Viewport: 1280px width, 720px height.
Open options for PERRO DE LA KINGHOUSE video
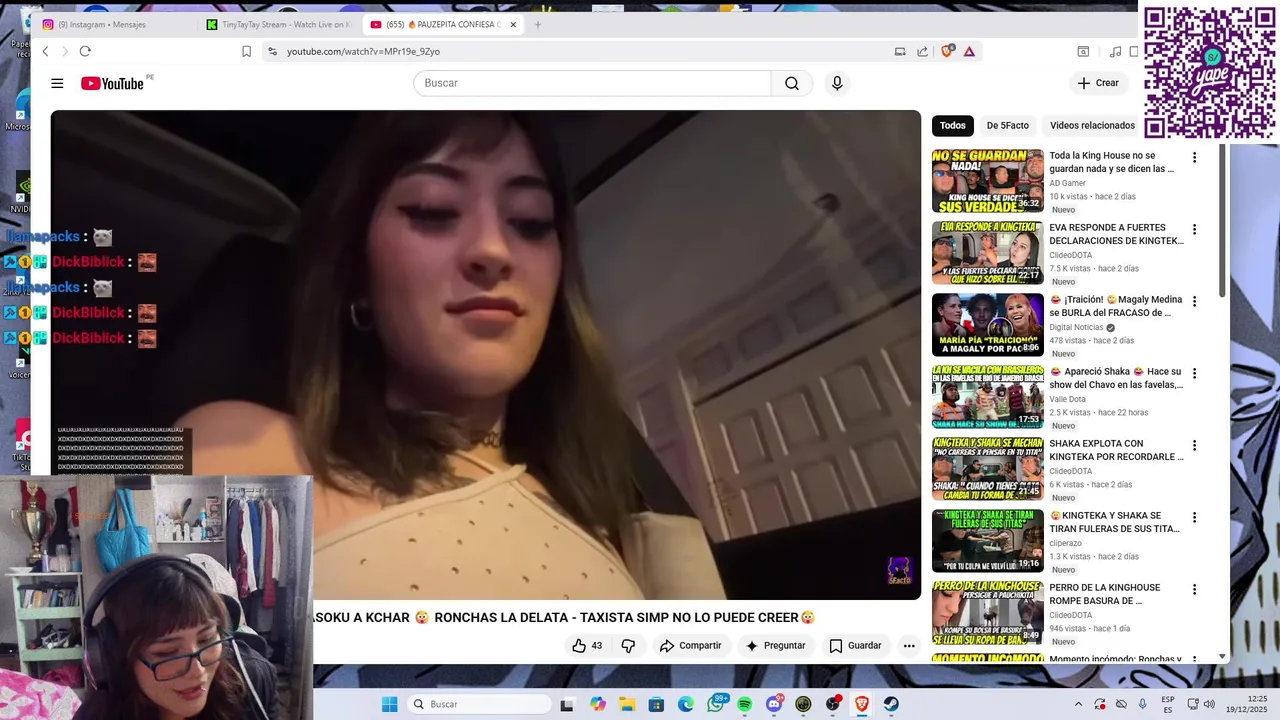pos(1194,589)
